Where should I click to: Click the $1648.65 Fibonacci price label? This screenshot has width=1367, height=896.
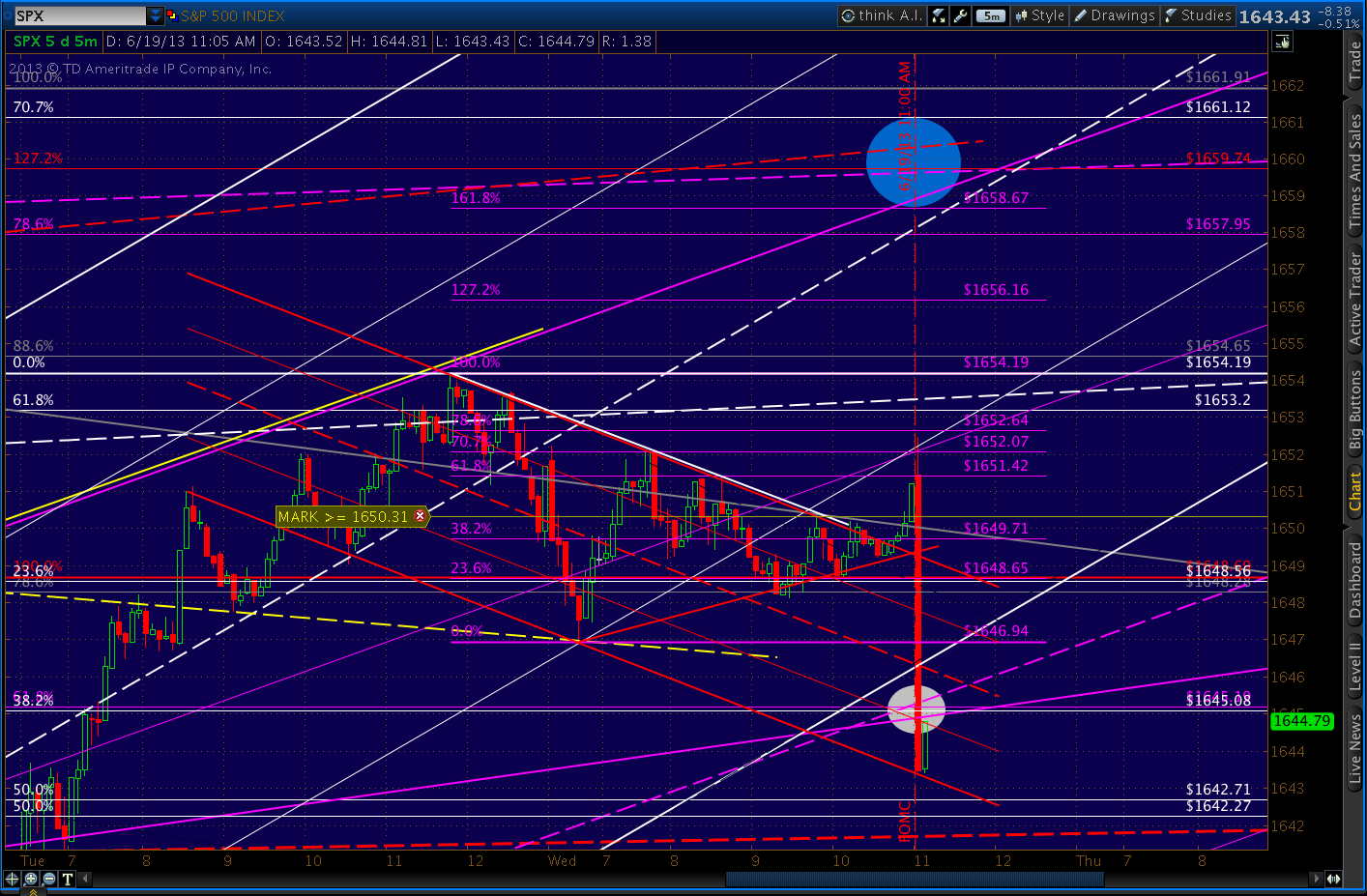click(x=996, y=568)
